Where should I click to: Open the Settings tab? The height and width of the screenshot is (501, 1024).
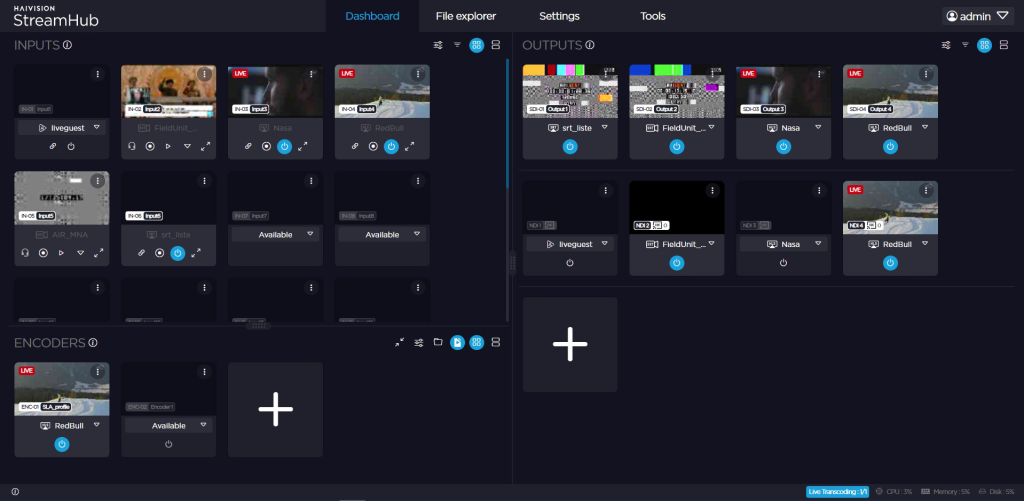[x=559, y=16]
